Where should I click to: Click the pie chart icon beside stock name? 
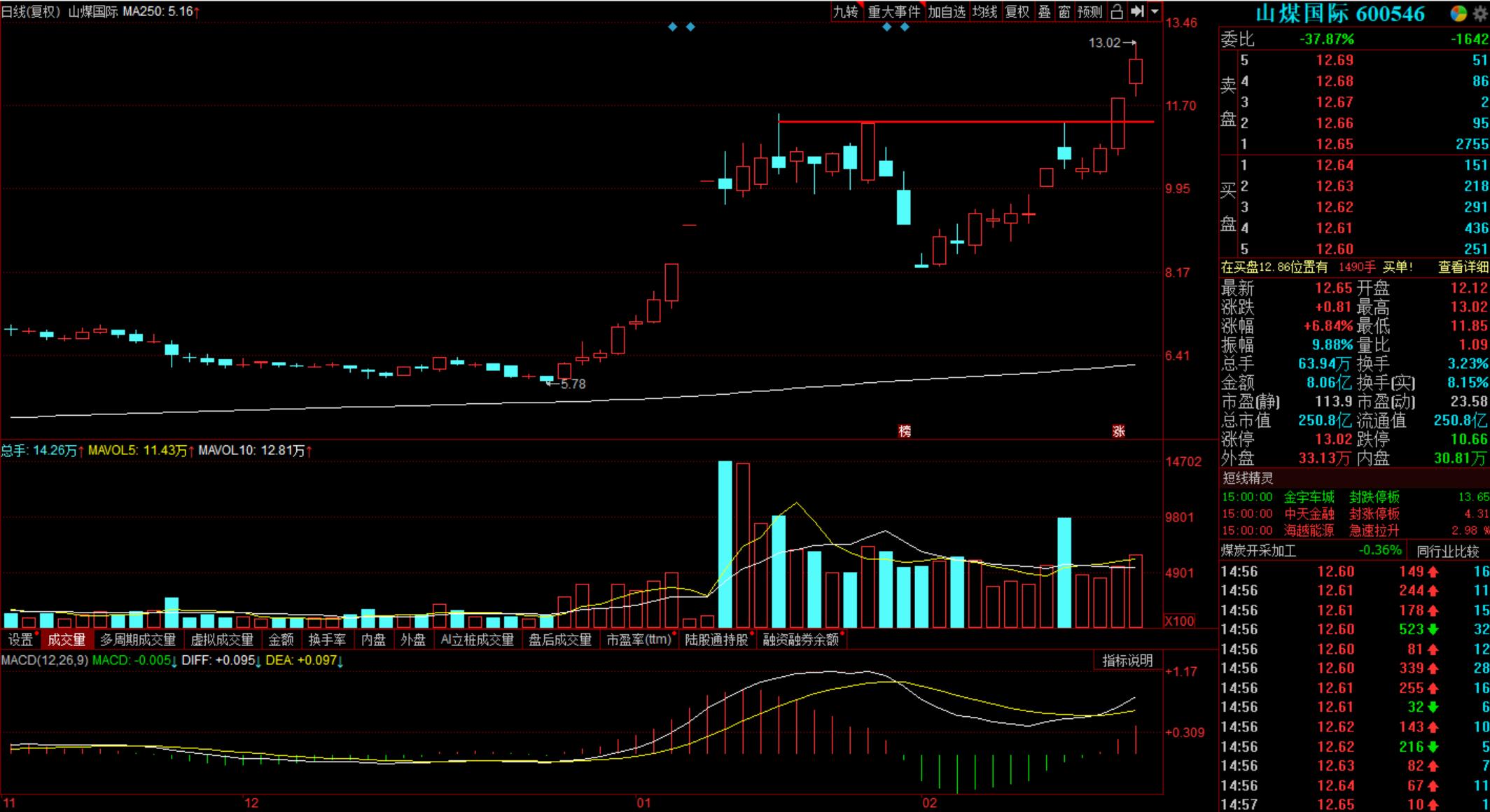(1458, 13)
